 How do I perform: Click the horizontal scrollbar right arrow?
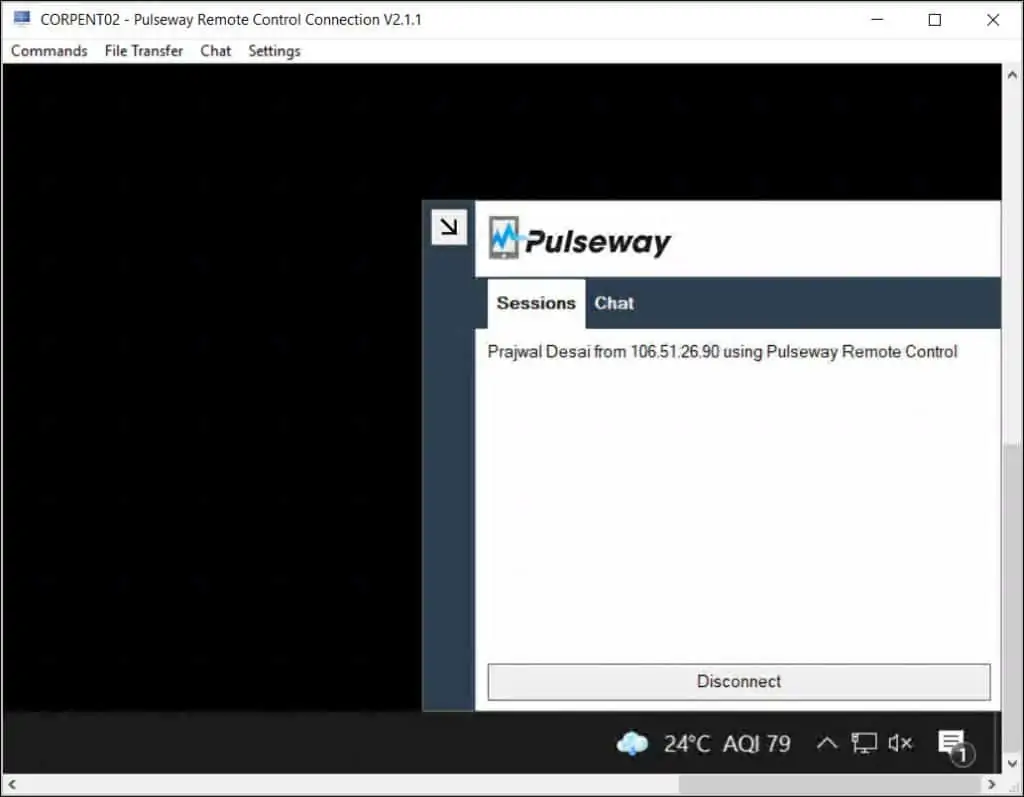tap(991, 785)
